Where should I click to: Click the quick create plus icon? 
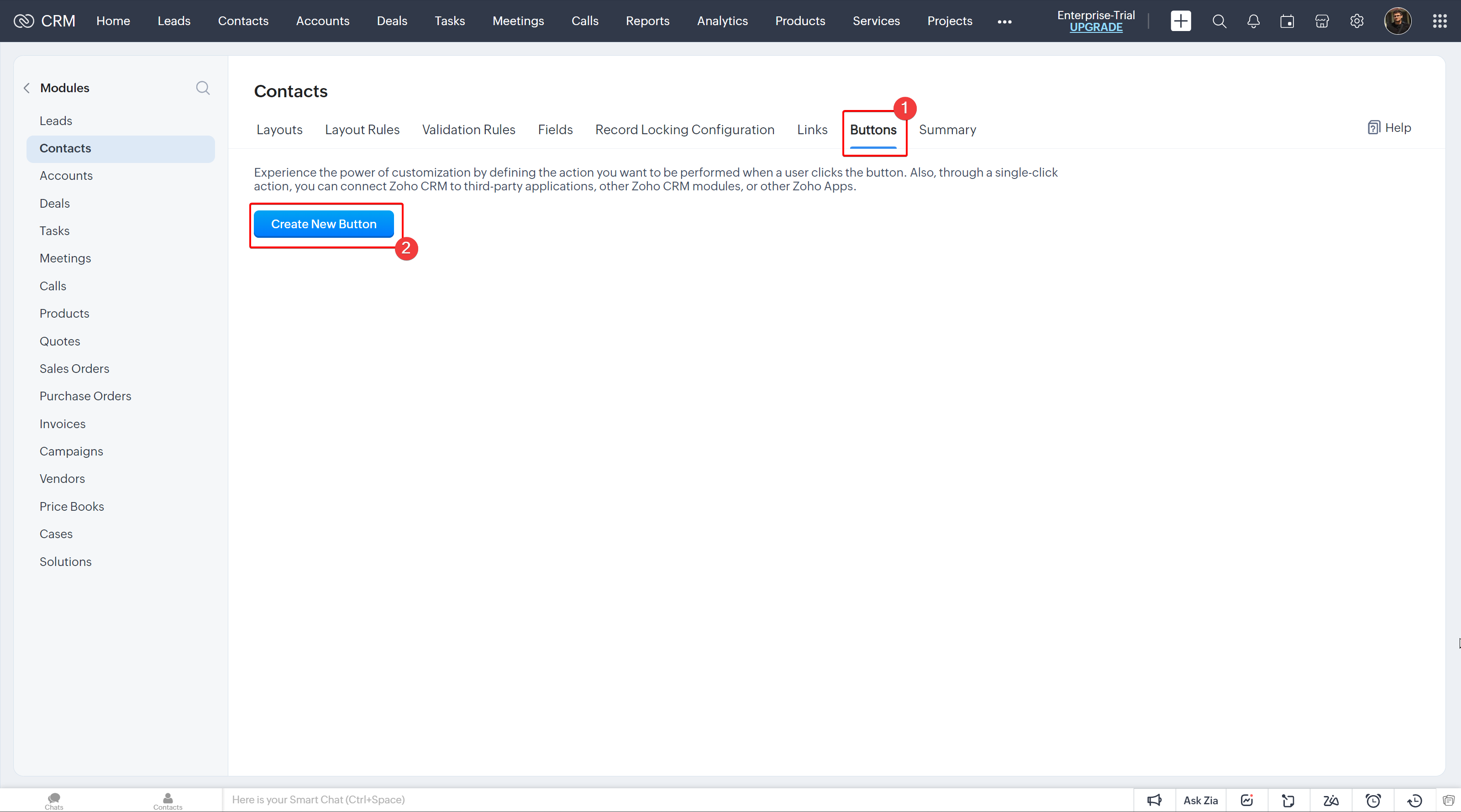(x=1180, y=21)
